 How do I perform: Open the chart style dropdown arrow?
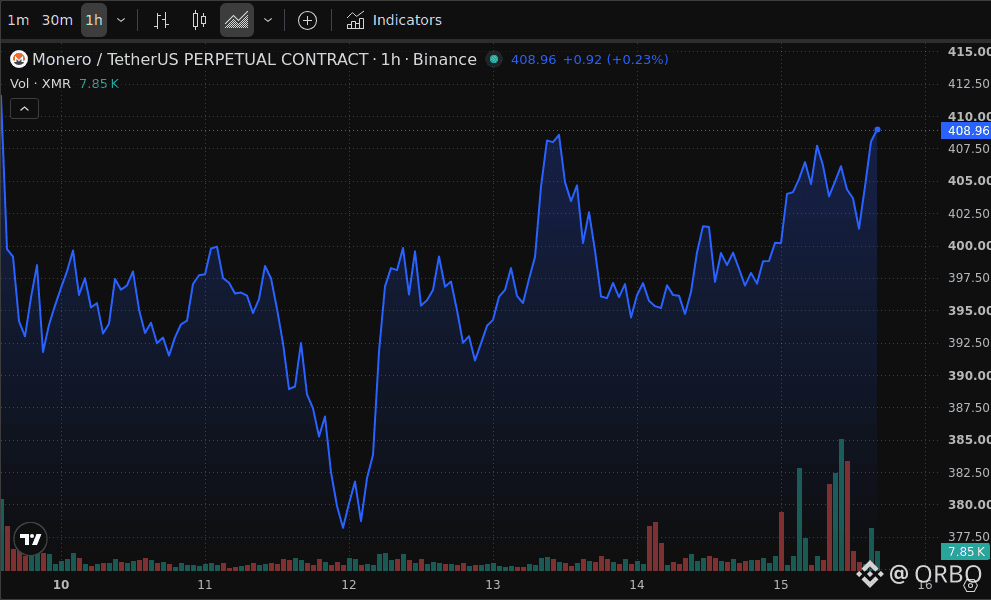[x=268, y=20]
